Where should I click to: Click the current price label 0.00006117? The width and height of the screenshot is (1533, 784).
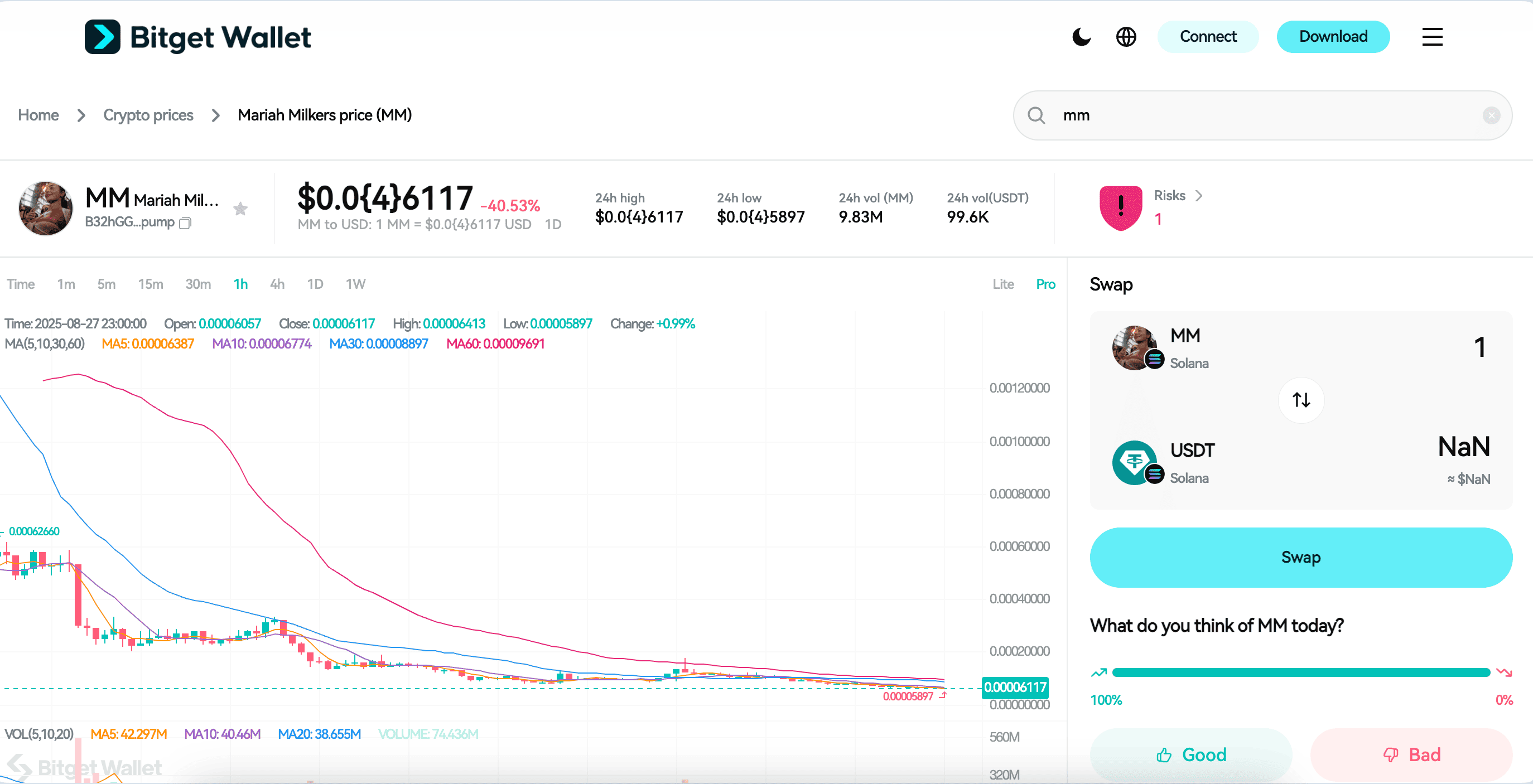pyautogui.click(x=1015, y=688)
